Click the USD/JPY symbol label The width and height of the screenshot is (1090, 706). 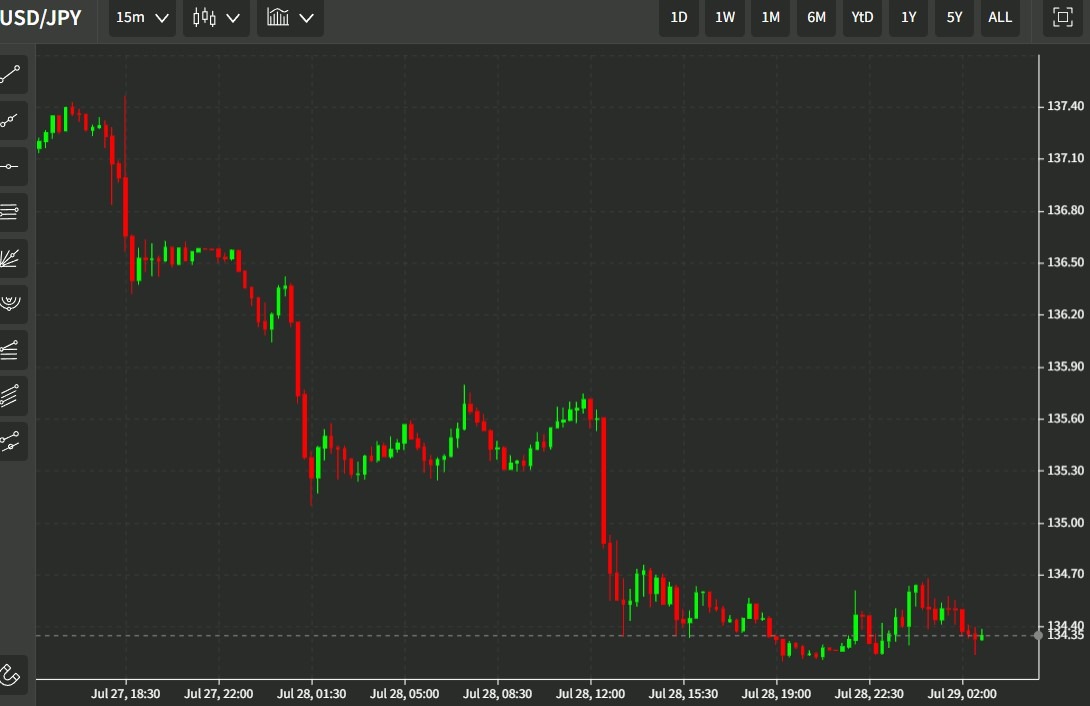[x=40, y=17]
